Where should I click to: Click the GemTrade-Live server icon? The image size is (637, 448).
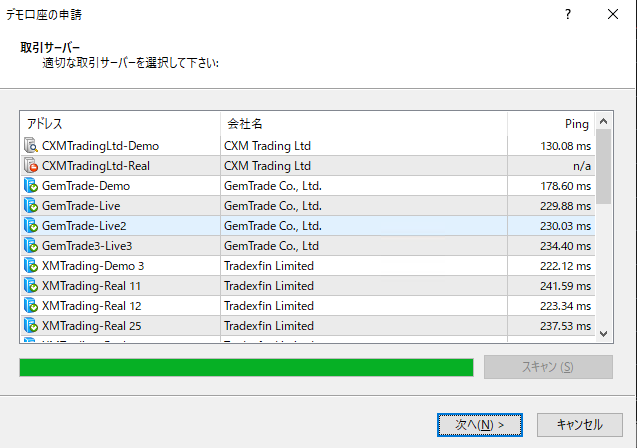[31, 206]
